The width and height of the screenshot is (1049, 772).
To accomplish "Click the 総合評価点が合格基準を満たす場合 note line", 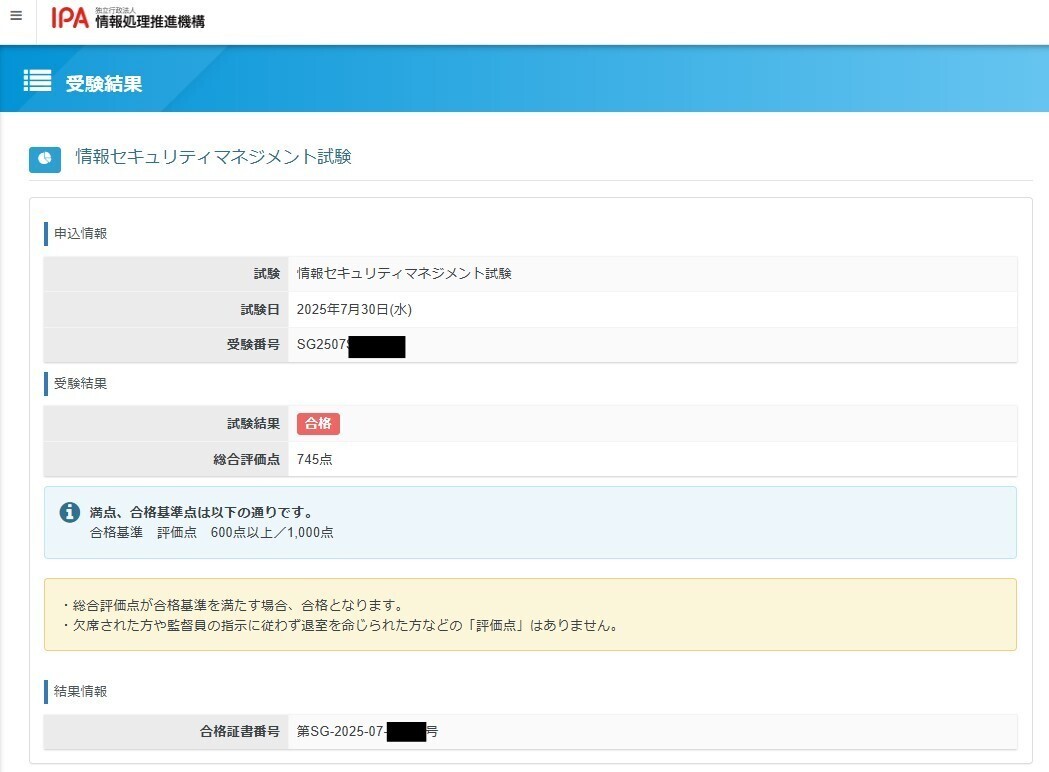I will click(x=233, y=605).
